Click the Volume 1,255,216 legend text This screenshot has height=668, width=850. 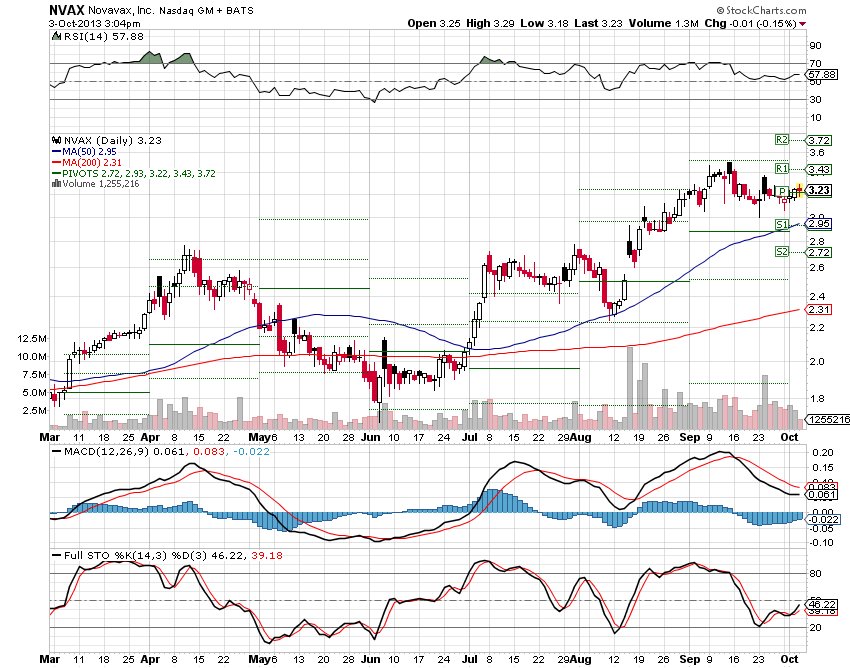(101, 184)
